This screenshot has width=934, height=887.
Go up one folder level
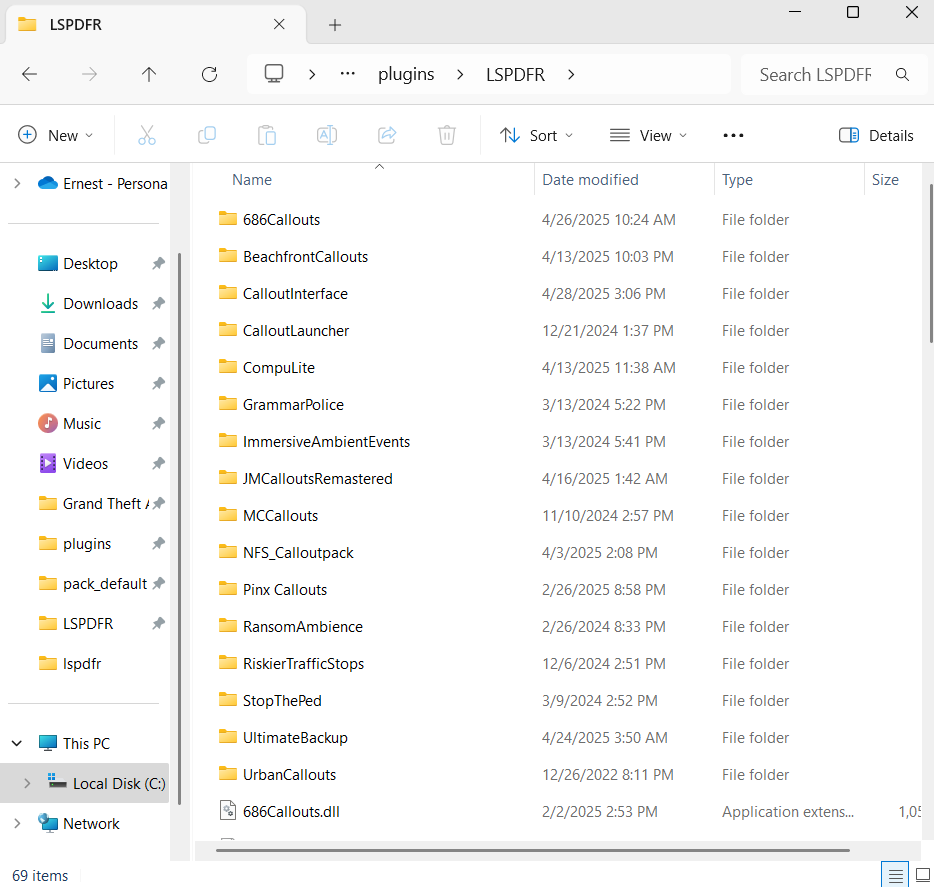[149, 74]
